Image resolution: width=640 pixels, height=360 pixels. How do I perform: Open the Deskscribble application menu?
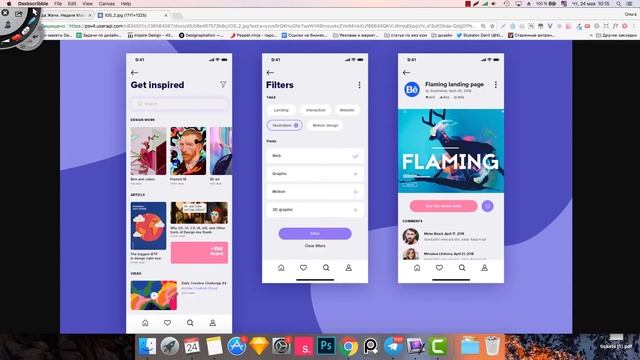tap(33, 4)
